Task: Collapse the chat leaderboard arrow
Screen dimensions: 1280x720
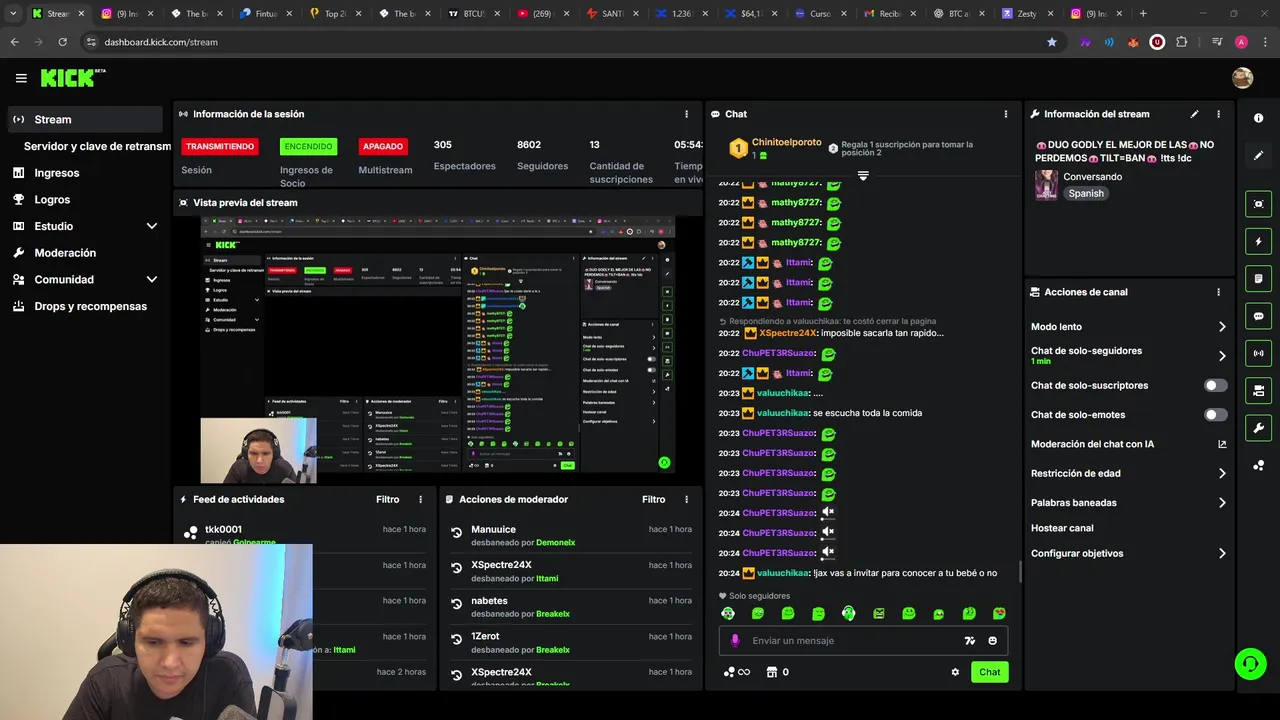Action: (863, 175)
